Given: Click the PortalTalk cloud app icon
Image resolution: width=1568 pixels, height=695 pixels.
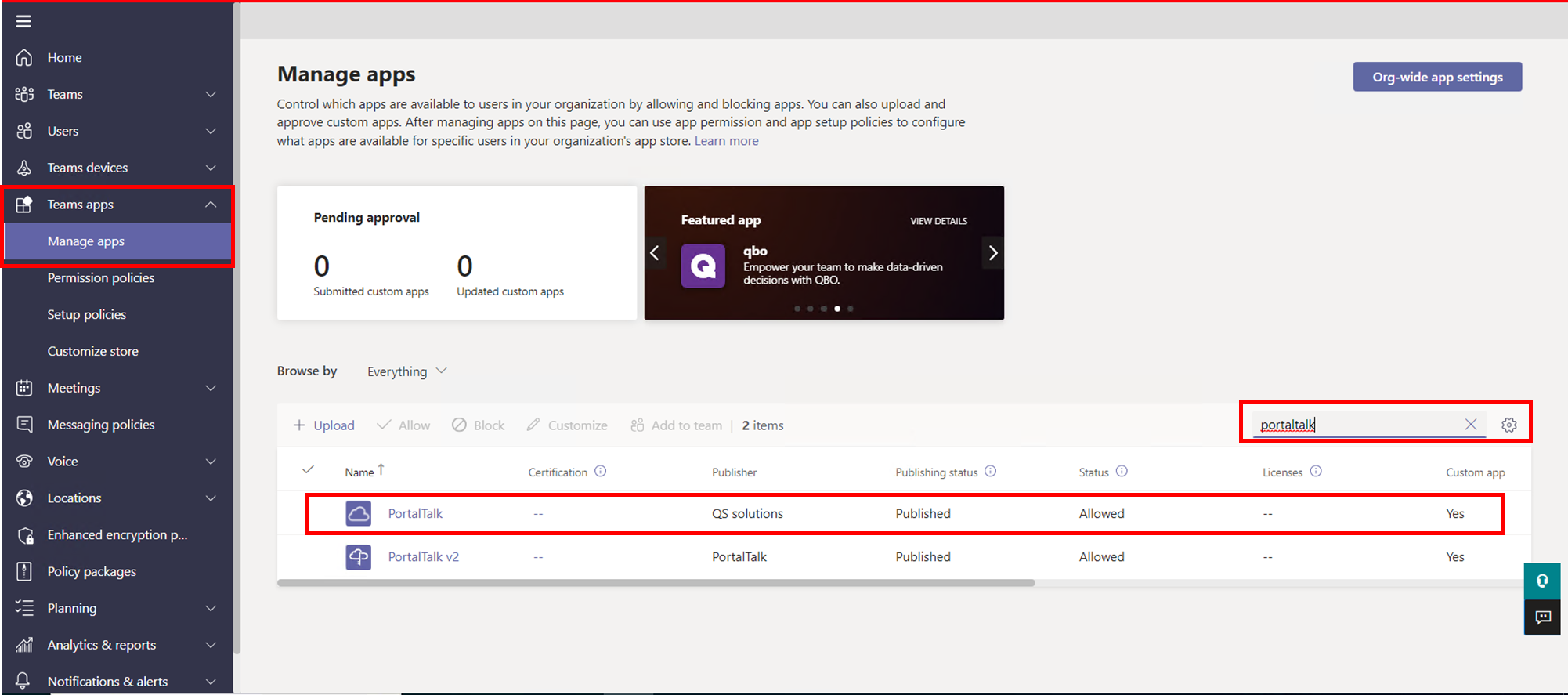Looking at the screenshot, I should (359, 513).
